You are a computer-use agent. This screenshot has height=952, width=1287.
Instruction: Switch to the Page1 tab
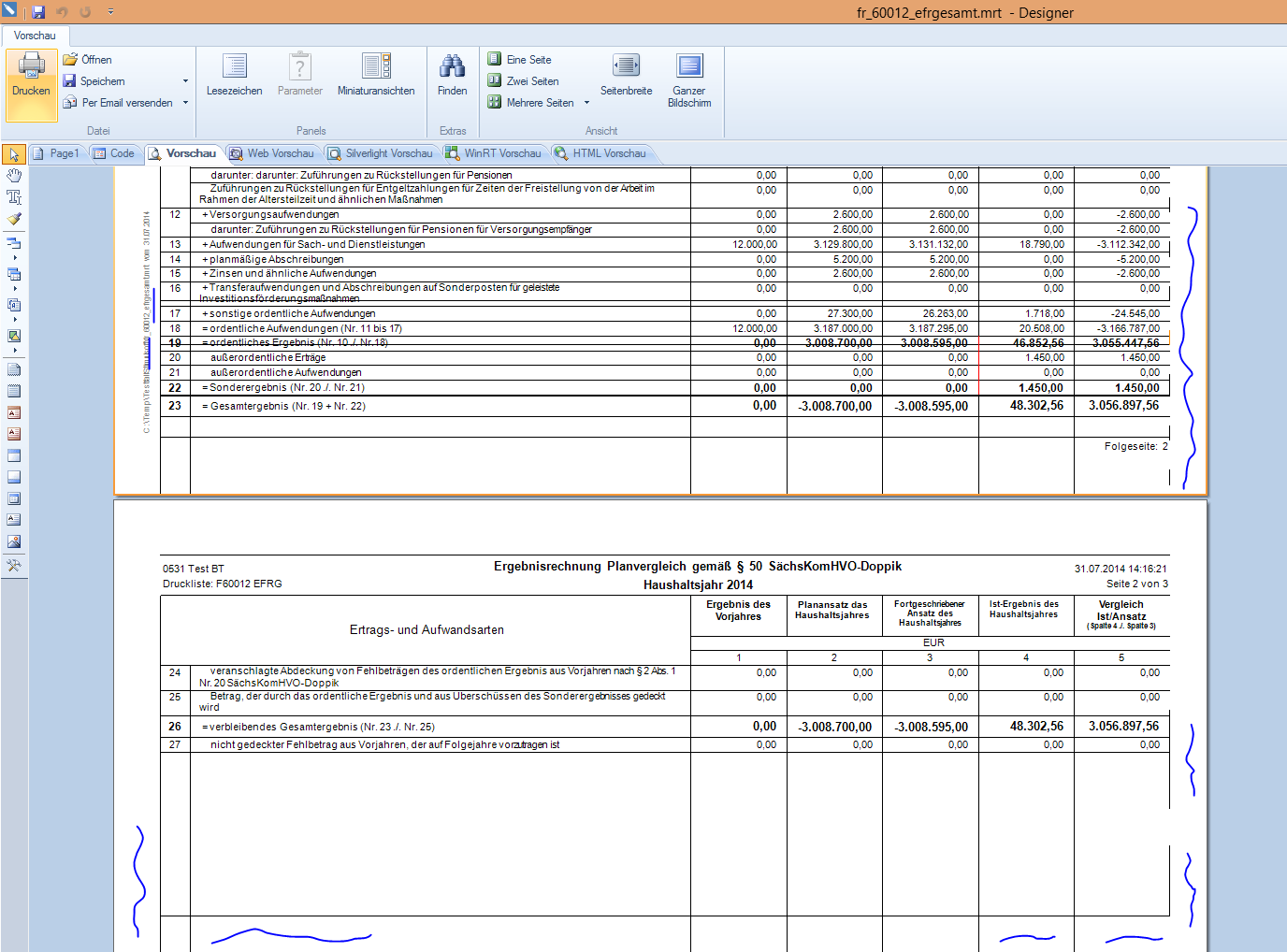57,153
